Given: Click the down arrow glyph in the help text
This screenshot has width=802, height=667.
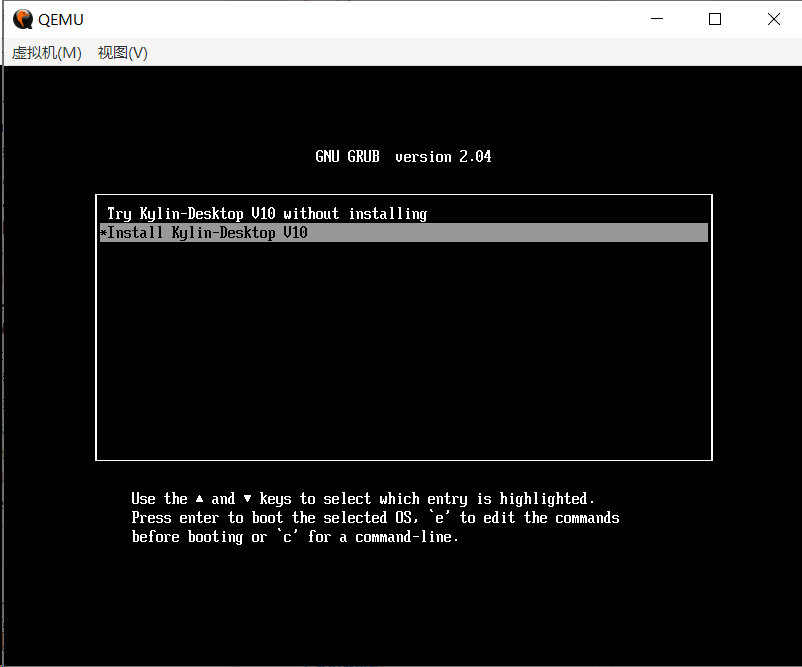Looking at the screenshot, I should [248, 498].
